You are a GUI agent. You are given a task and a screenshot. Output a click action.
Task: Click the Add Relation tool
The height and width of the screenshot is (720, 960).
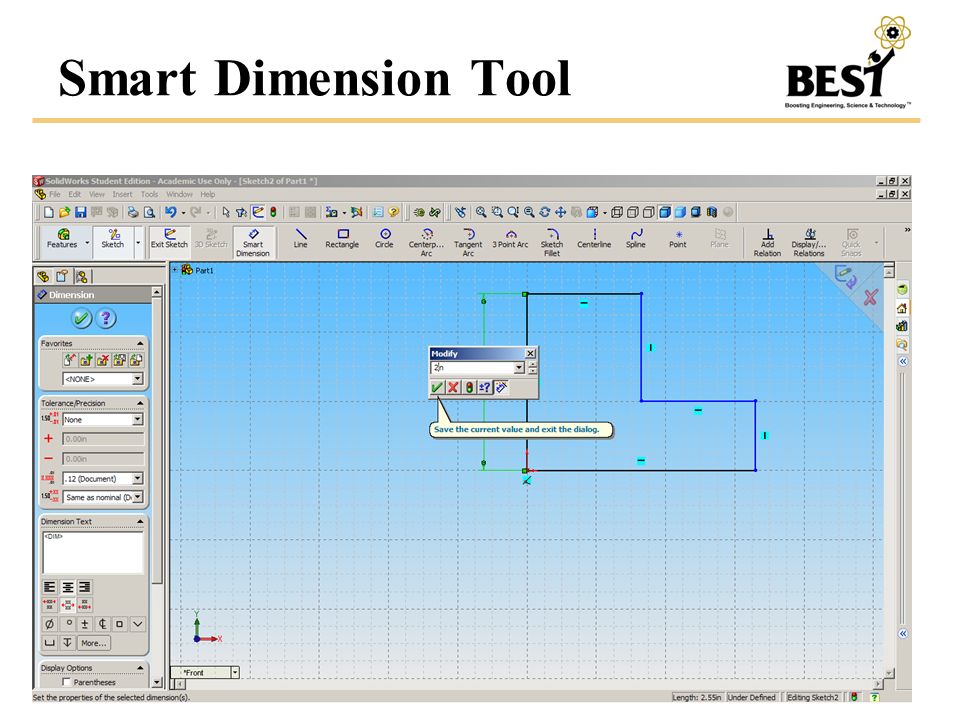768,242
